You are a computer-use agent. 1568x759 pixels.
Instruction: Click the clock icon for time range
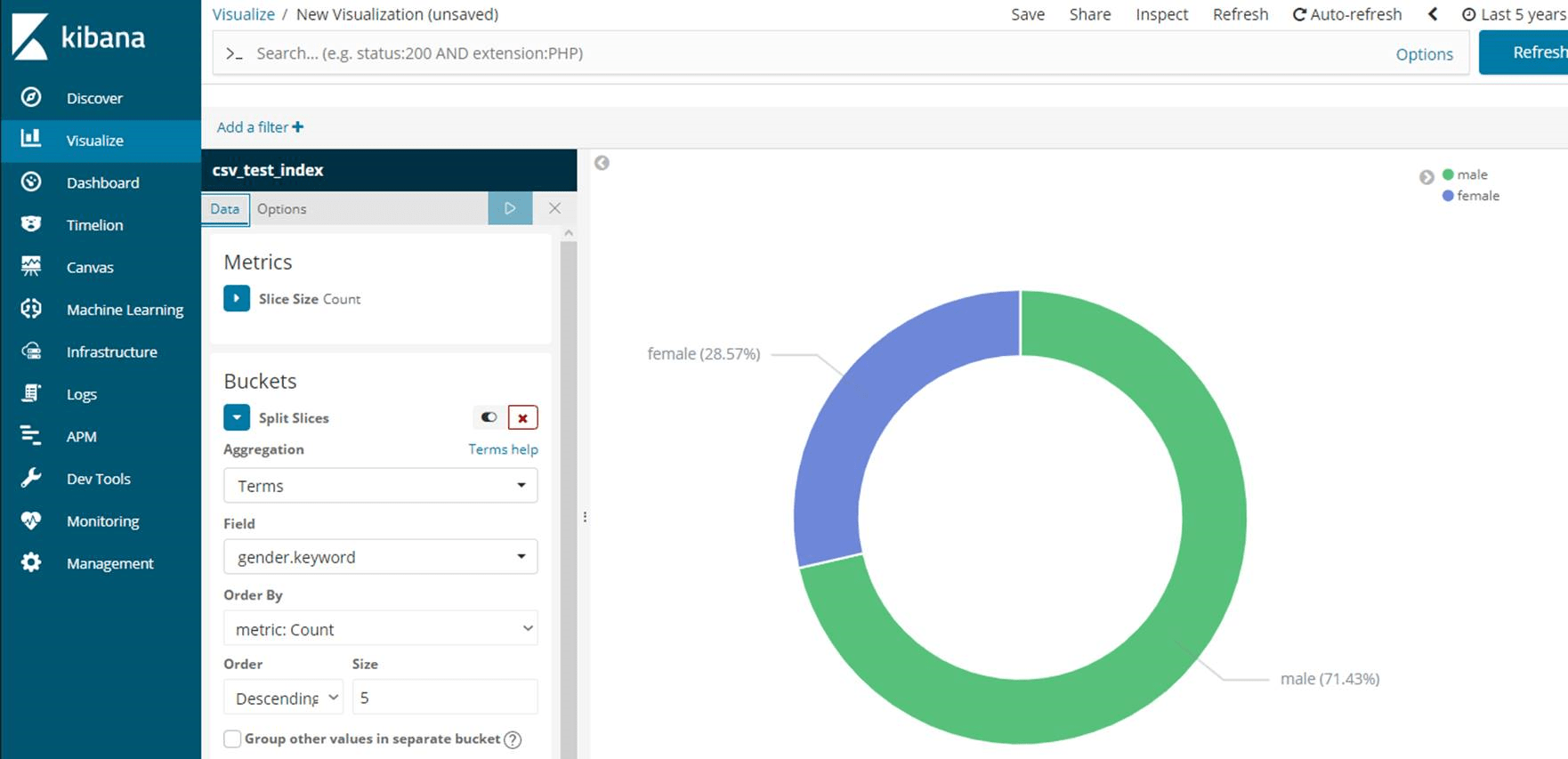[1469, 14]
